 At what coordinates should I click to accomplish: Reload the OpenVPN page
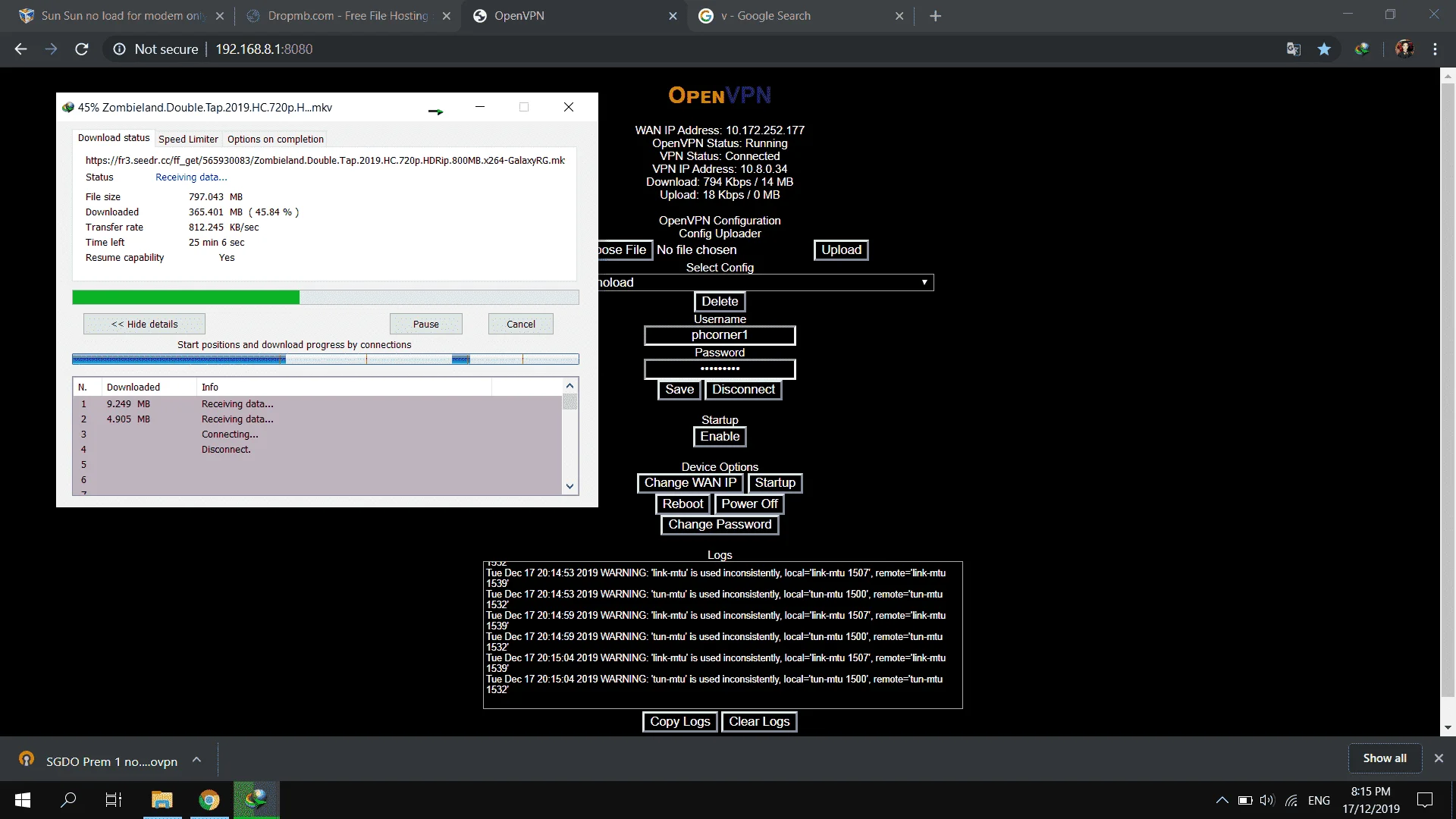point(82,49)
